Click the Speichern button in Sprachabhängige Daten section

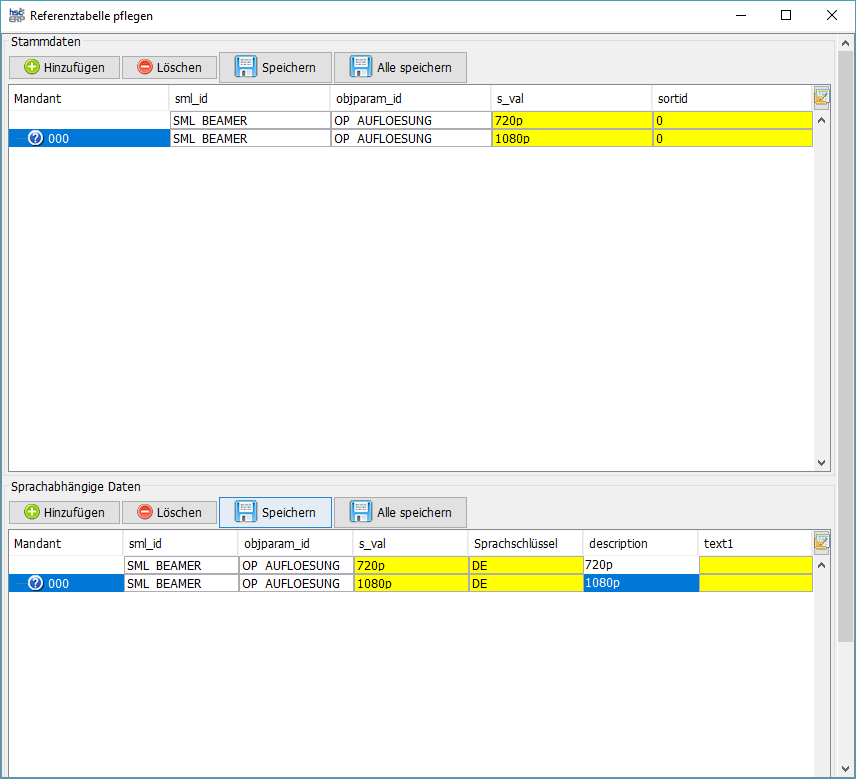point(275,512)
